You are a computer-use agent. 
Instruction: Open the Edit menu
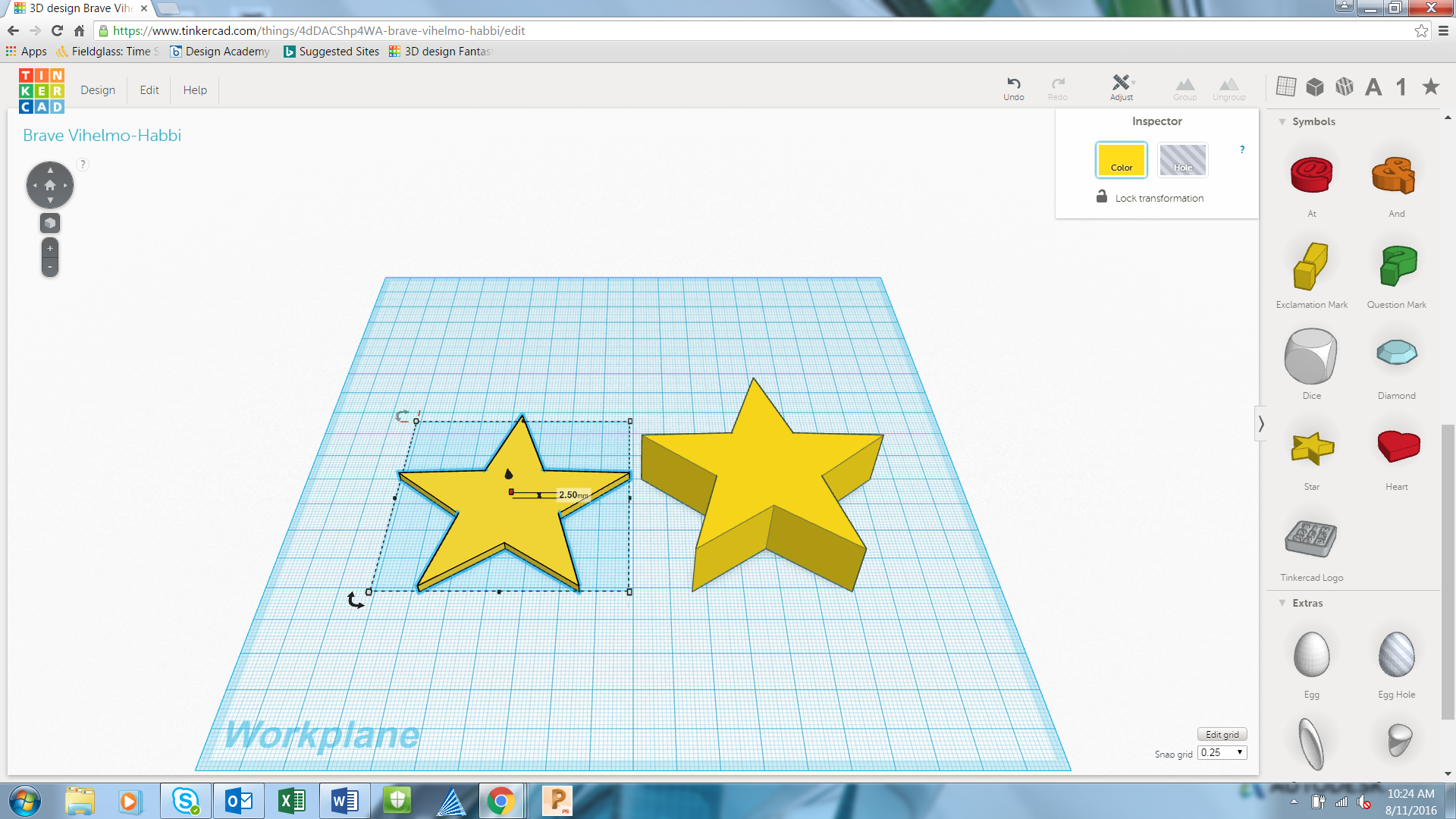point(149,89)
